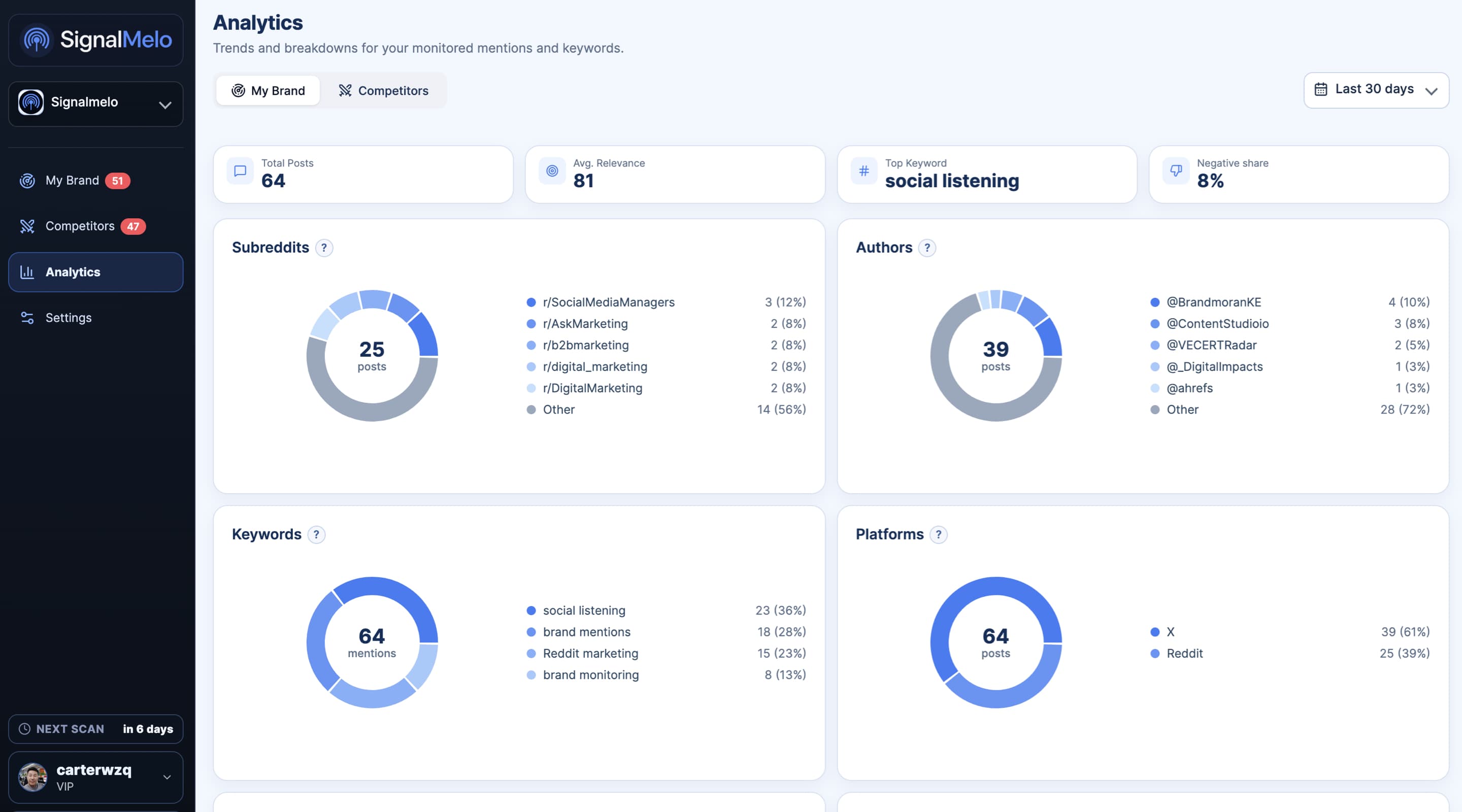Click the Signalmelo workspace avatar icon

(30, 103)
